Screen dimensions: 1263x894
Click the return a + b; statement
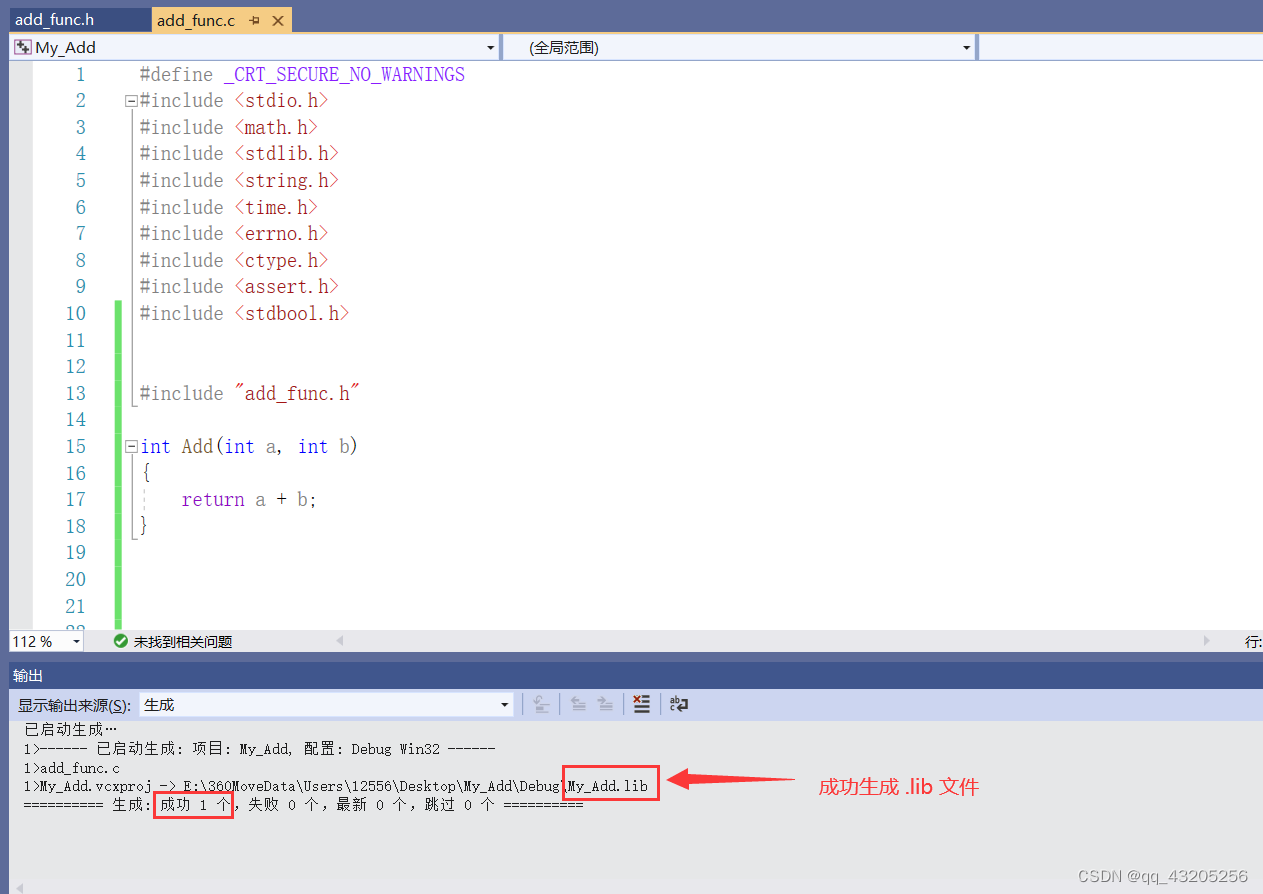point(249,500)
